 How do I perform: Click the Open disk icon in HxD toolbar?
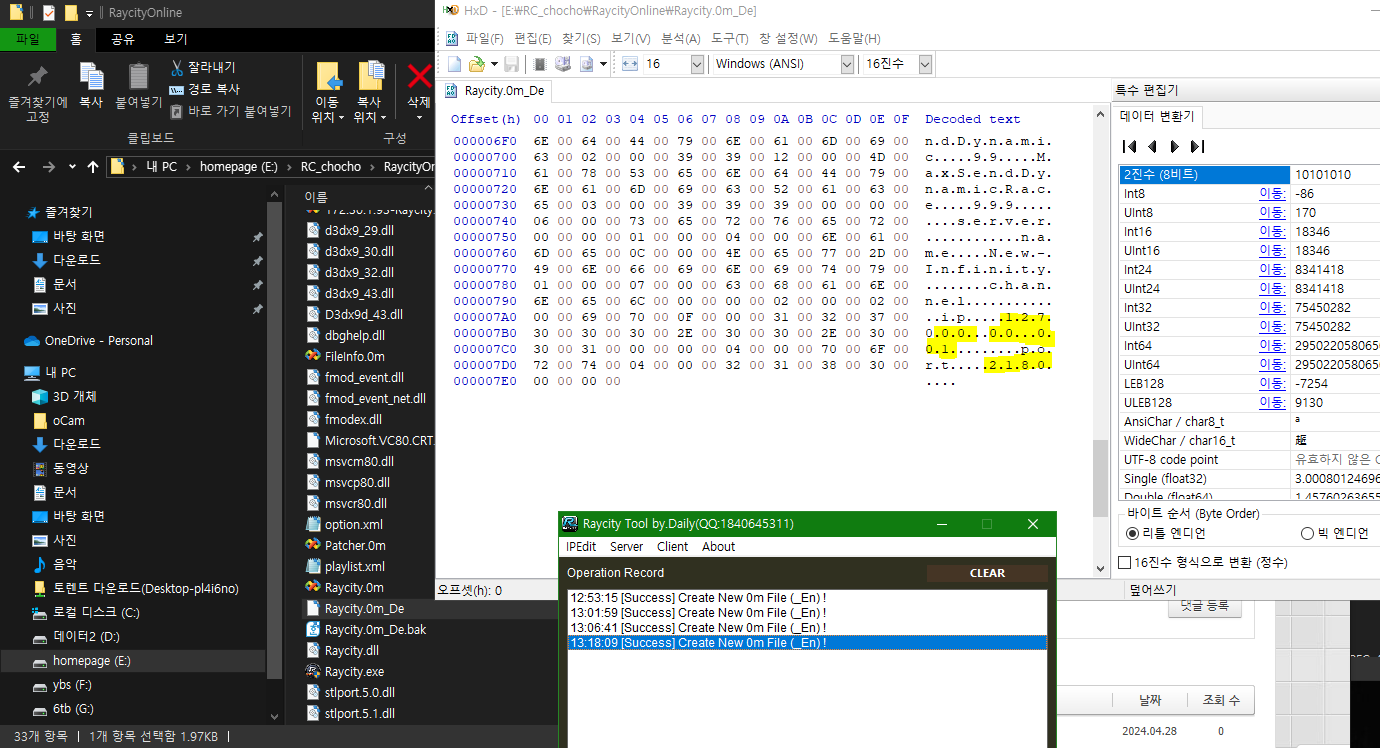pyautogui.click(x=562, y=64)
